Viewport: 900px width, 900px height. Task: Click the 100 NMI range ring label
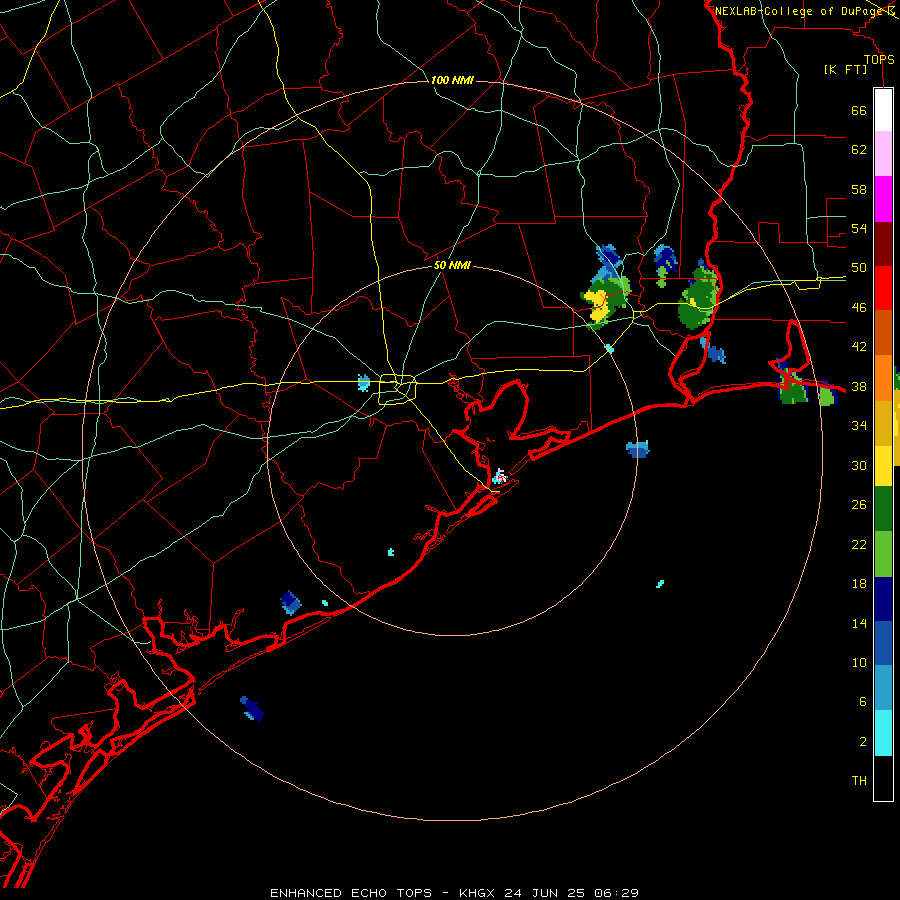pyautogui.click(x=452, y=80)
